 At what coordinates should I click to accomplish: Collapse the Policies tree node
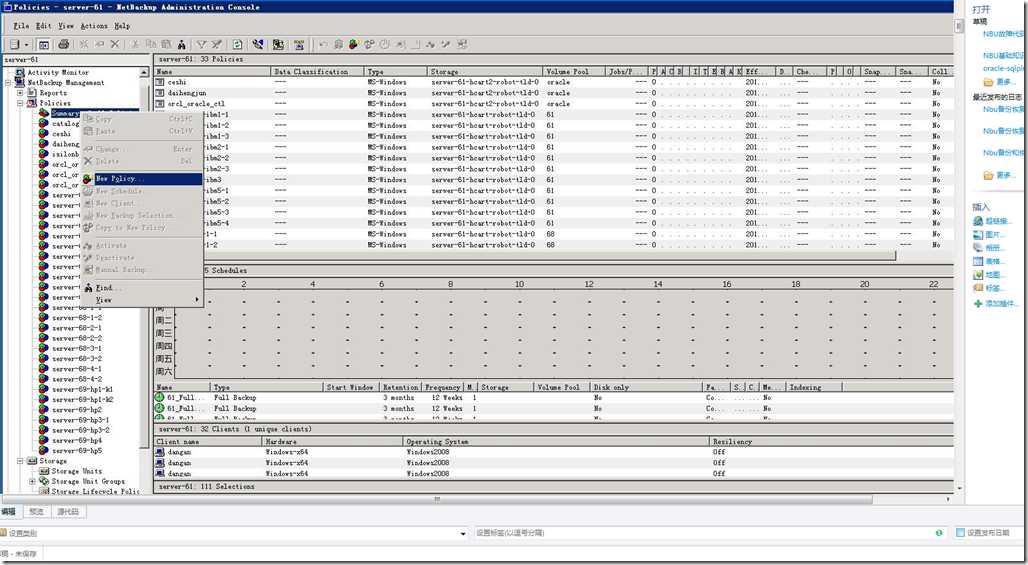(x=20, y=104)
